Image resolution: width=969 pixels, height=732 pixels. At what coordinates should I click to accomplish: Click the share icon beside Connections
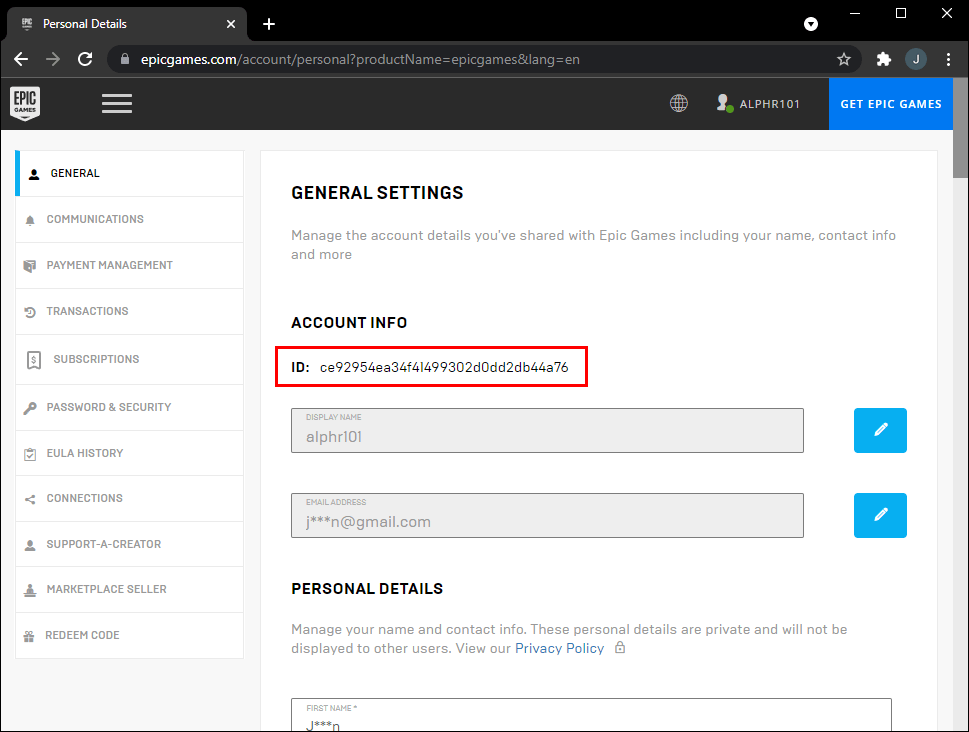tap(30, 500)
